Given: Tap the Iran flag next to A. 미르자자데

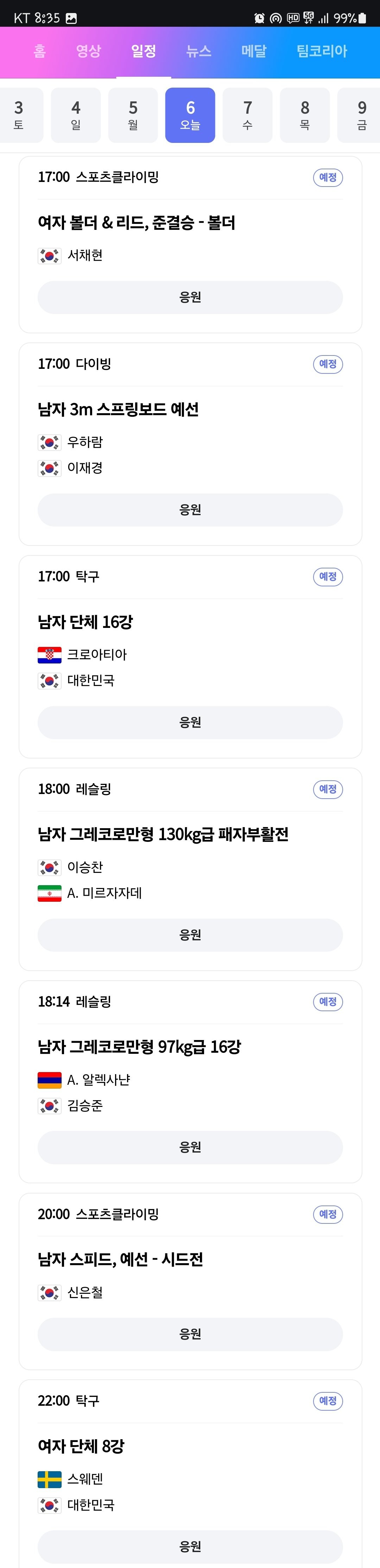Looking at the screenshot, I should click(x=49, y=893).
